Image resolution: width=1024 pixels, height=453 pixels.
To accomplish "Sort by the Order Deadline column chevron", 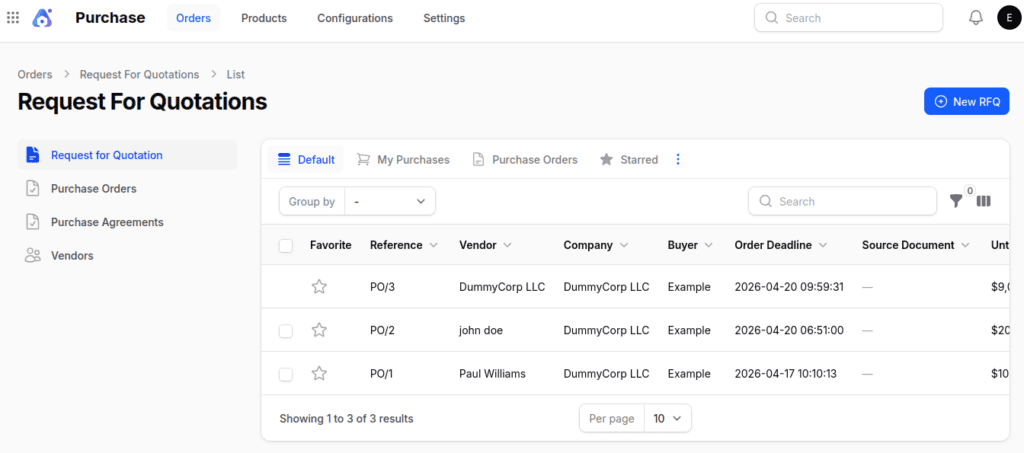I will [823, 245].
